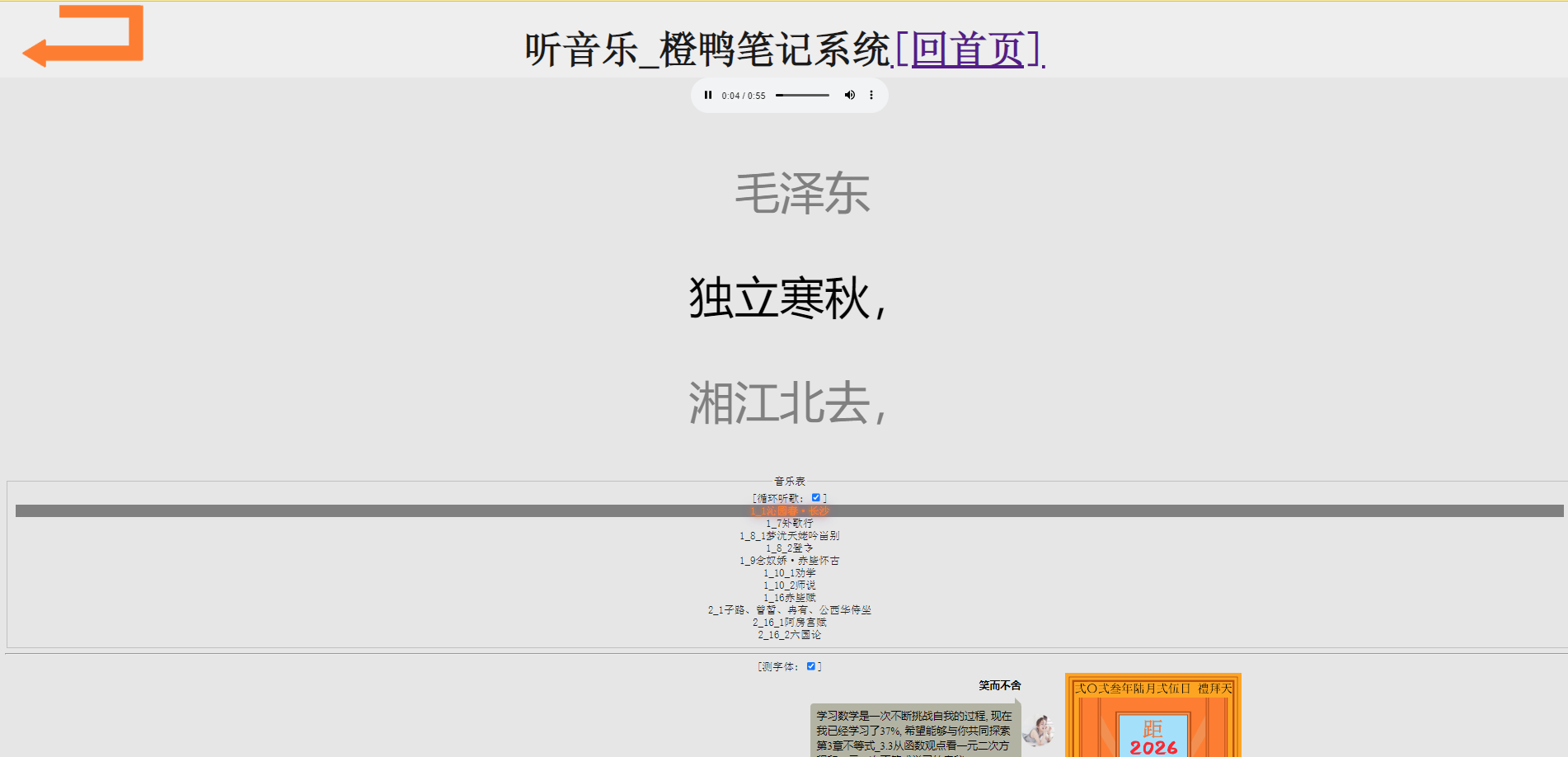Screen dimensions: 1568x757
Task: Choose 1_8_2登高 in the music list
Action: coord(789,548)
